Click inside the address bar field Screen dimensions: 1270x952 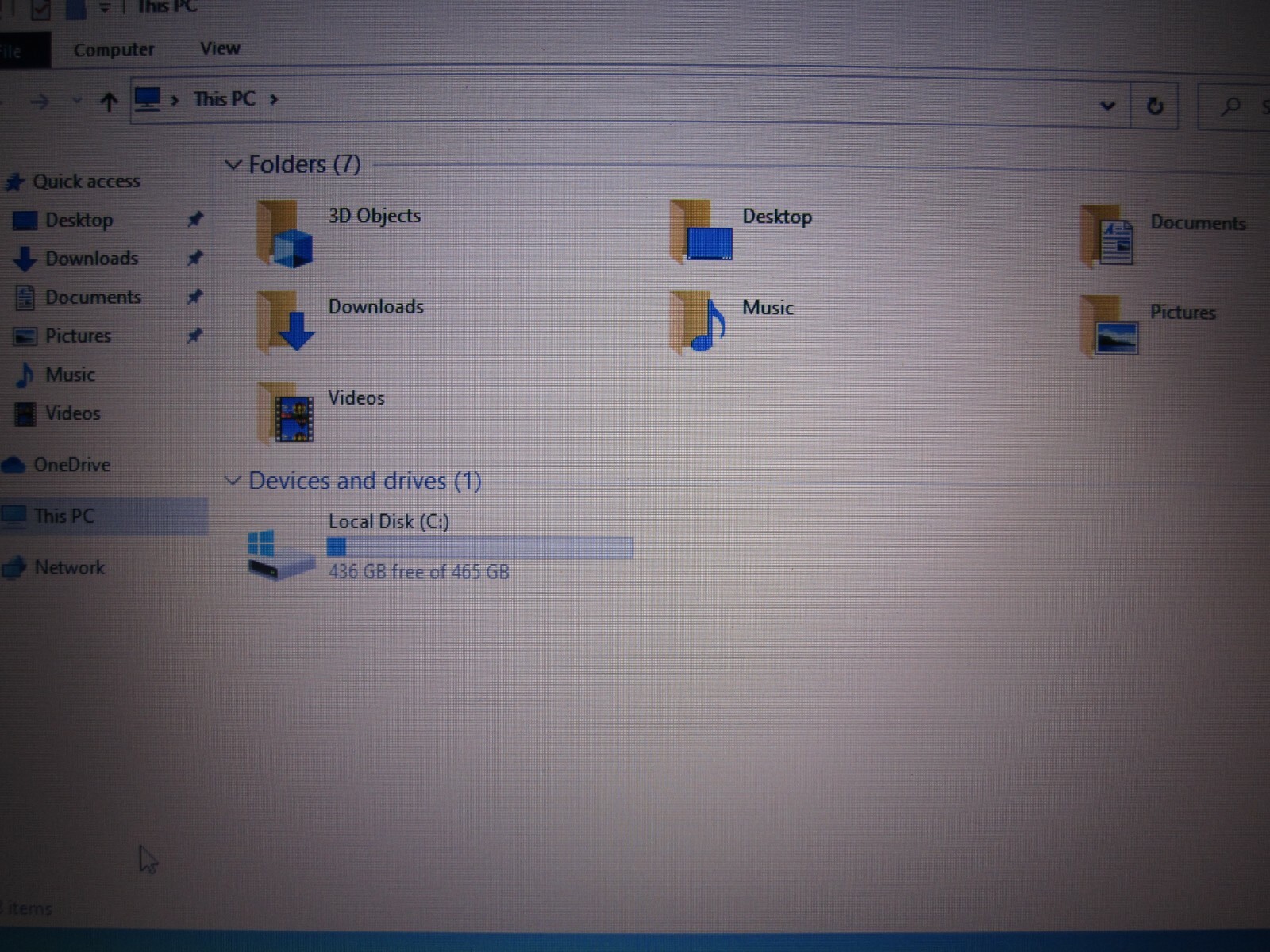(x=630, y=102)
